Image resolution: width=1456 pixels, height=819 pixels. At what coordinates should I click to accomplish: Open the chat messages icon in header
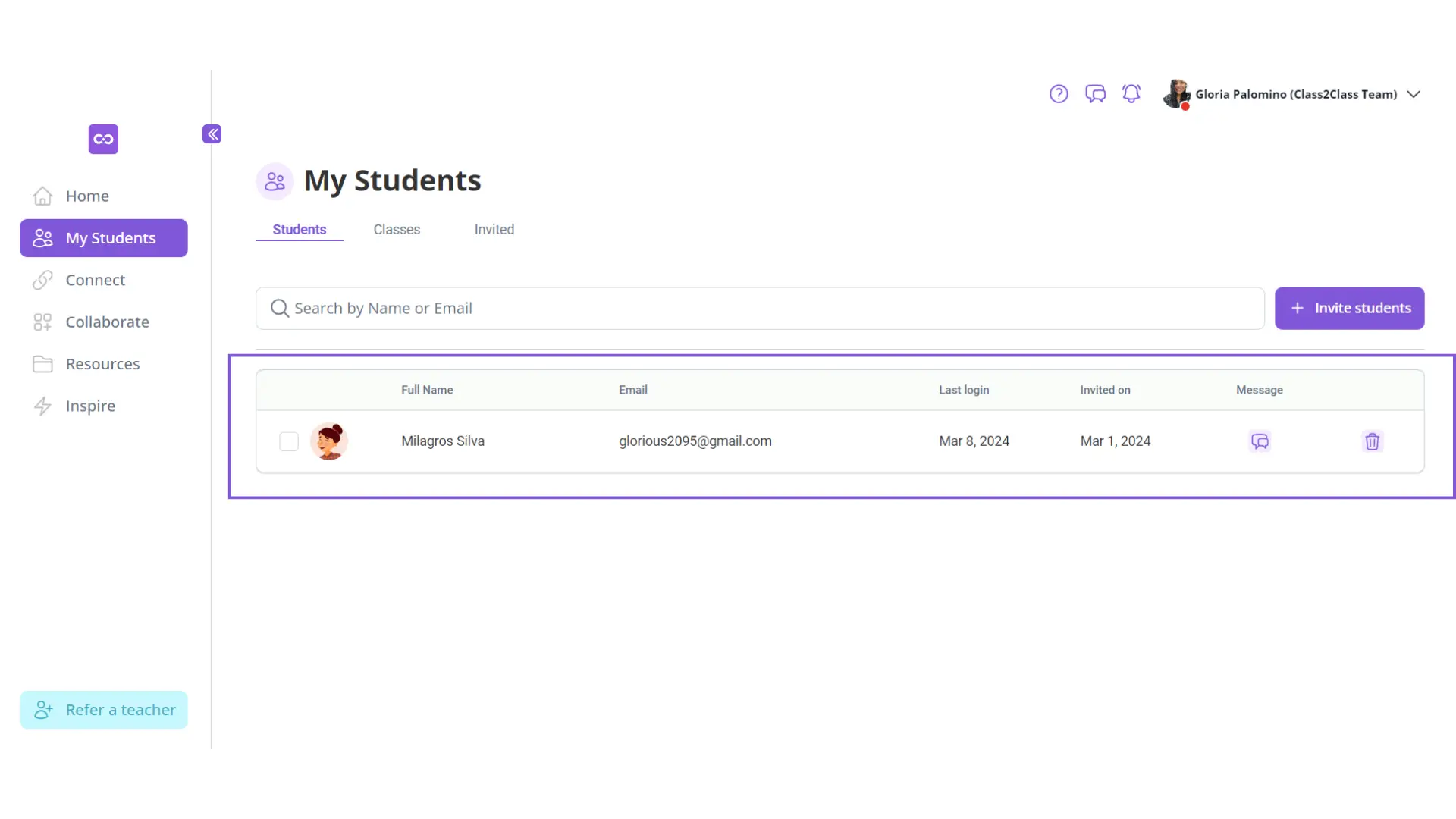(x=1095, y=94)
